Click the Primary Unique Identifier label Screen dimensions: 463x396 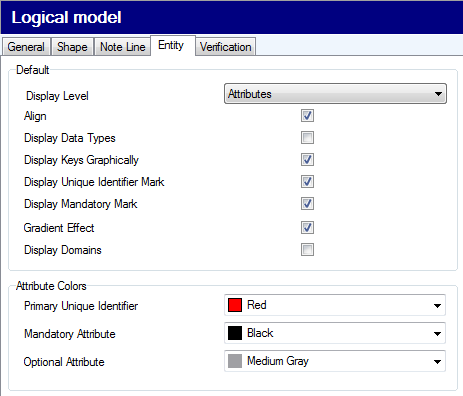pos(81,306)
